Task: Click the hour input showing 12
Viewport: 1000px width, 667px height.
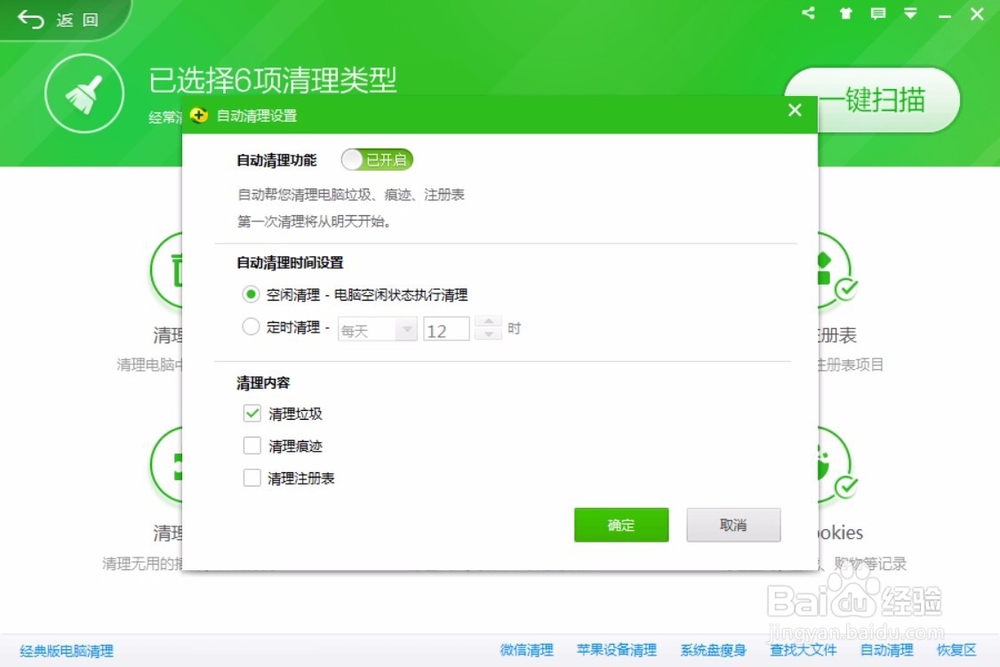Action: [446, 329]
